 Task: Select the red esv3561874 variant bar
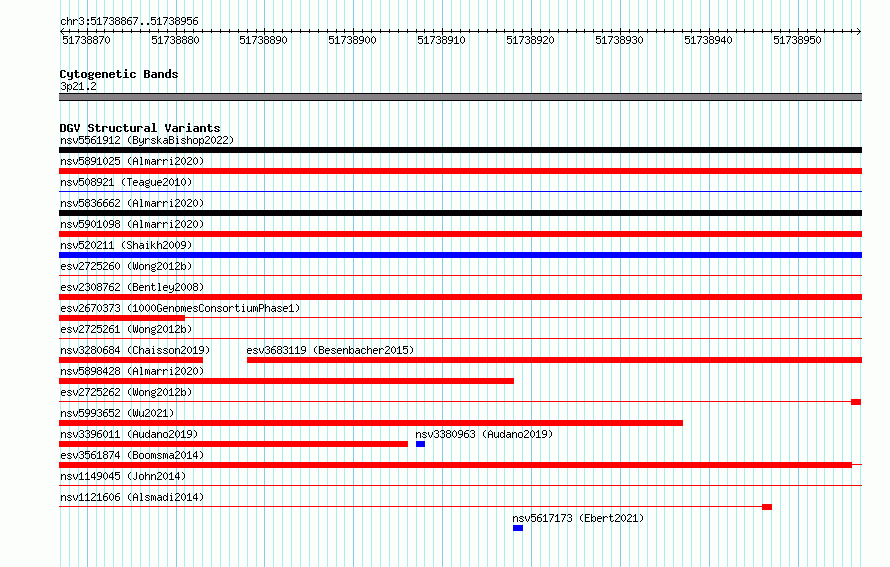(456, 465)
